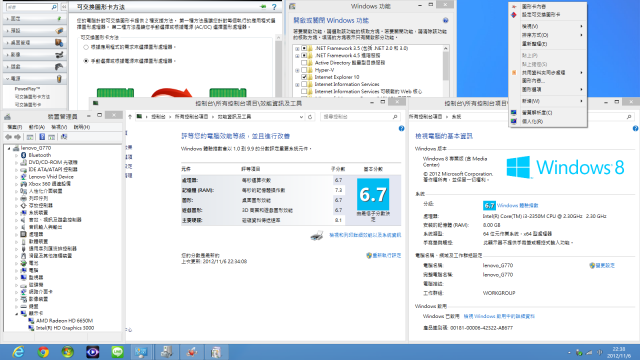The height and width of the screenshot is (360, 640).
Task: Click view and print detailed performance link
Action: tap(365, 235)
